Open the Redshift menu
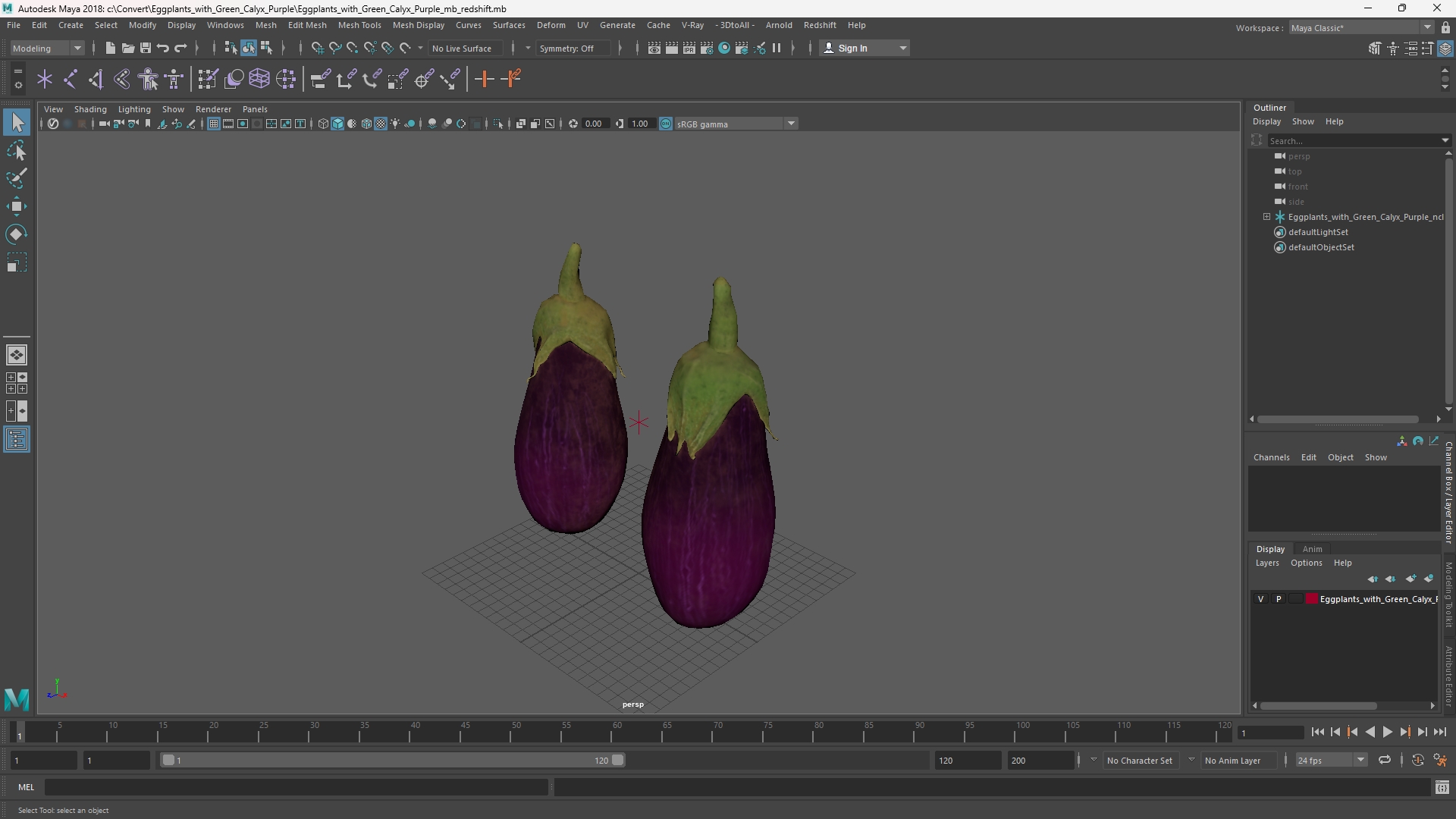Viewport: 1456px width, 819px height. [x=820, y=25]
